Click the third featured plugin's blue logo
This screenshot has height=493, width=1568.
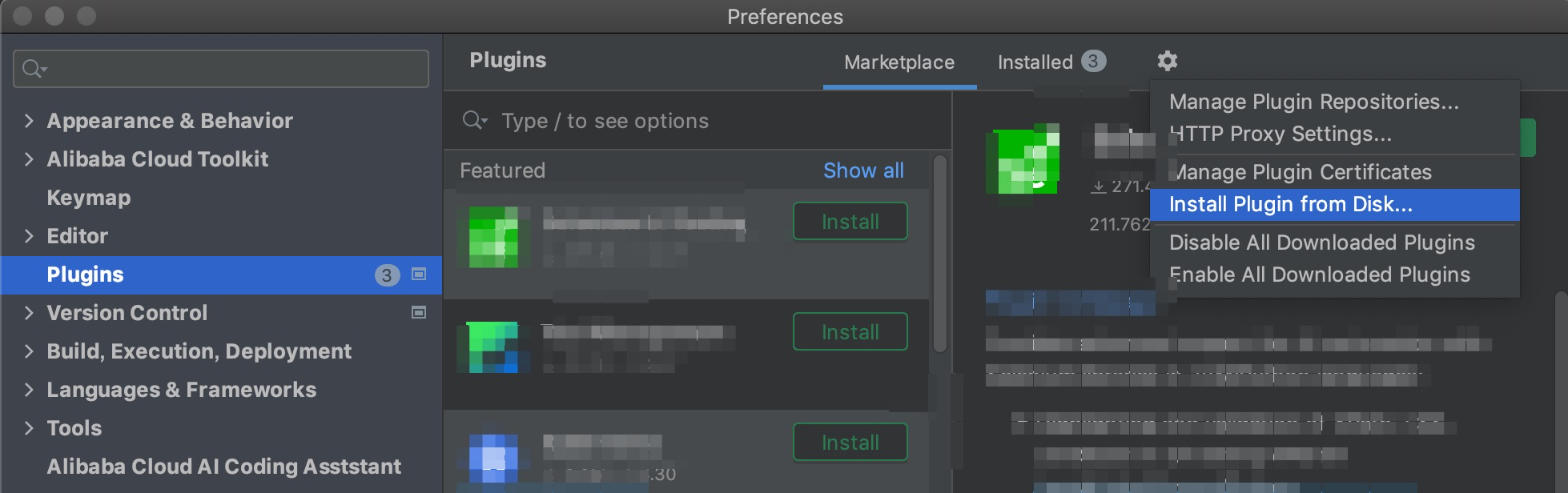tap(493, 457)
